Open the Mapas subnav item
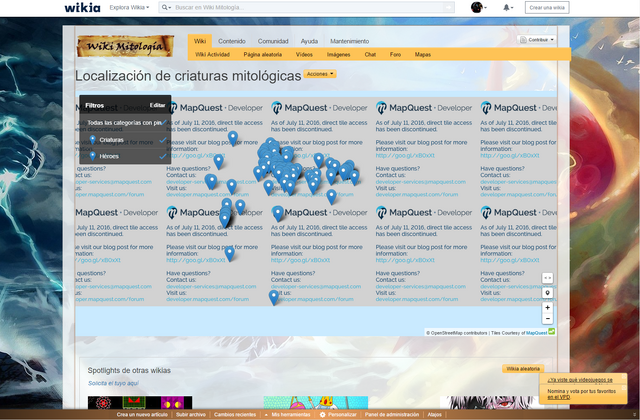The width and height of the screenshot is (640, 420). pos(423,55)
